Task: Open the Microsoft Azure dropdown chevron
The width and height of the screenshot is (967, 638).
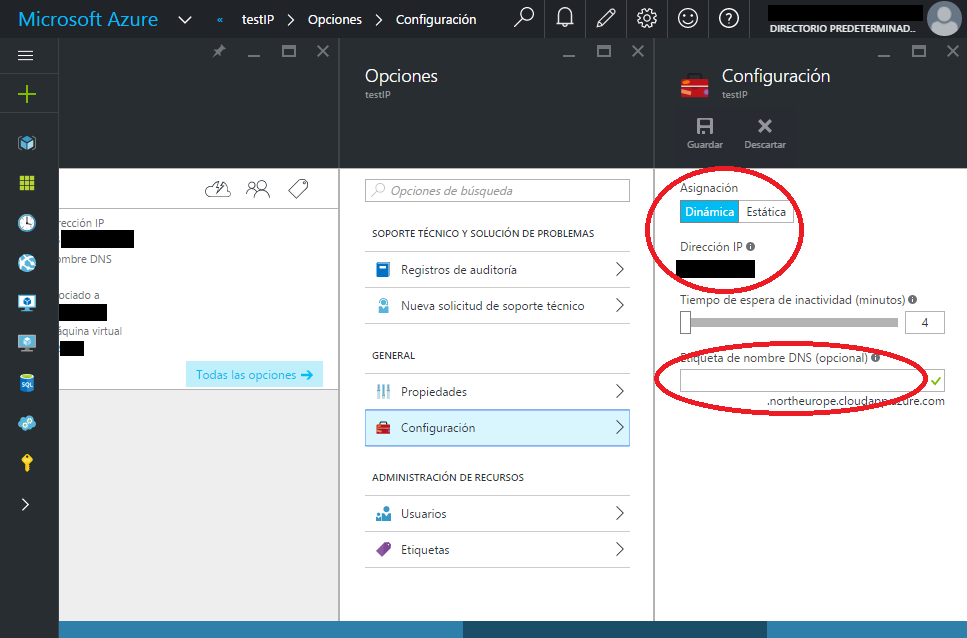Action: tap(184, 20)
